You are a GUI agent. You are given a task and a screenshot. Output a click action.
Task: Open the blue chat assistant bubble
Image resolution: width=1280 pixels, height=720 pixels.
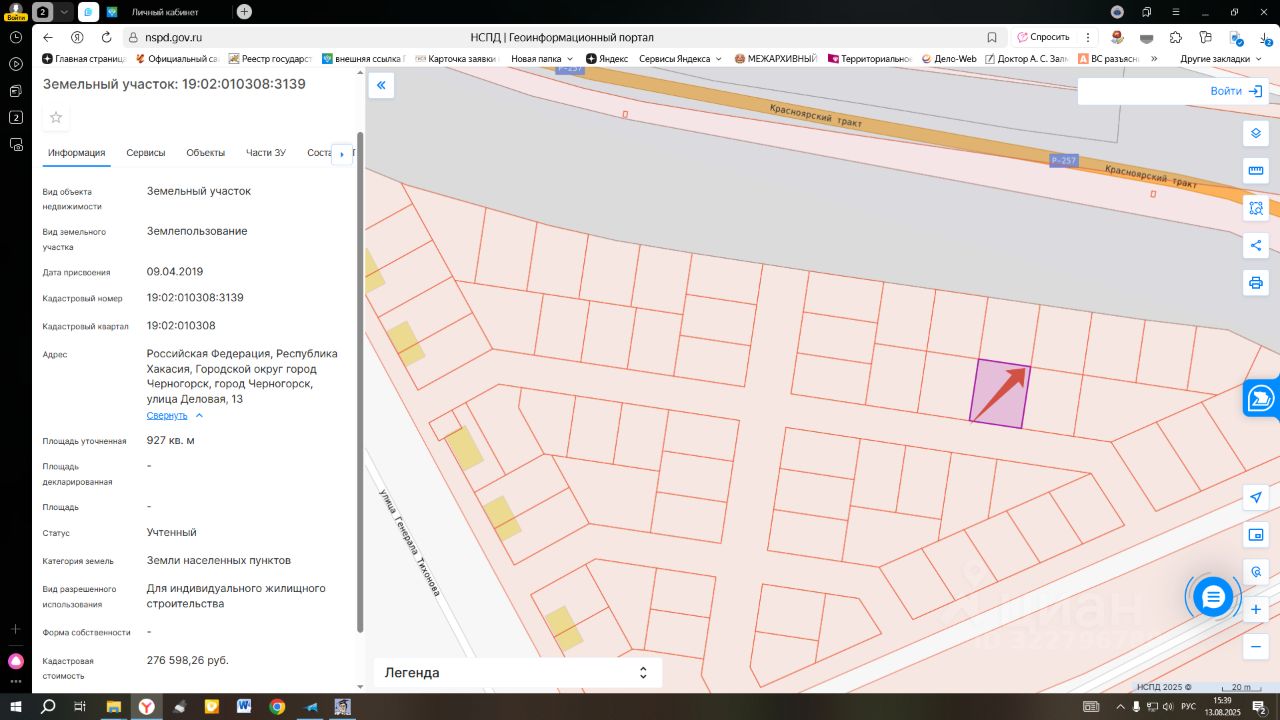(x=1213, y=597)
